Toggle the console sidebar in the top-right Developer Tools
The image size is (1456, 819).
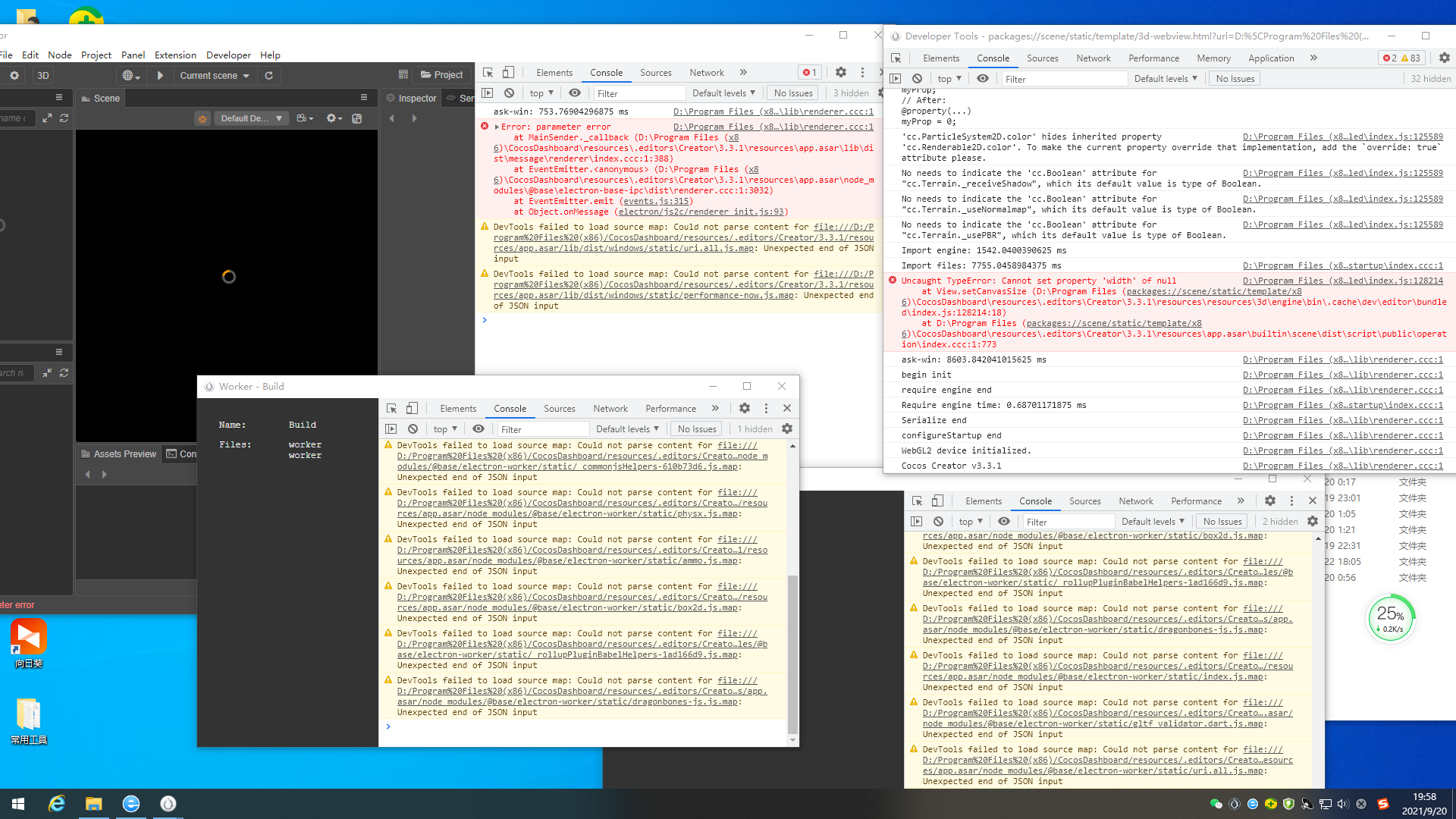point(896,78)
